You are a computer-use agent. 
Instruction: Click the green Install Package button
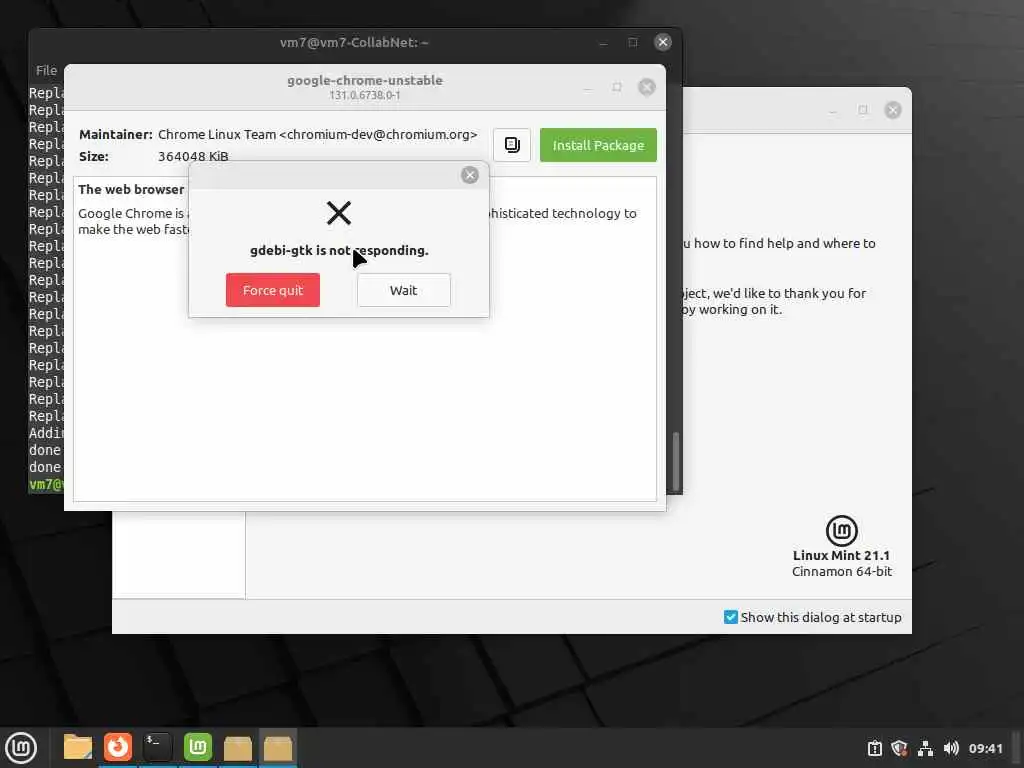pos(598,145)
